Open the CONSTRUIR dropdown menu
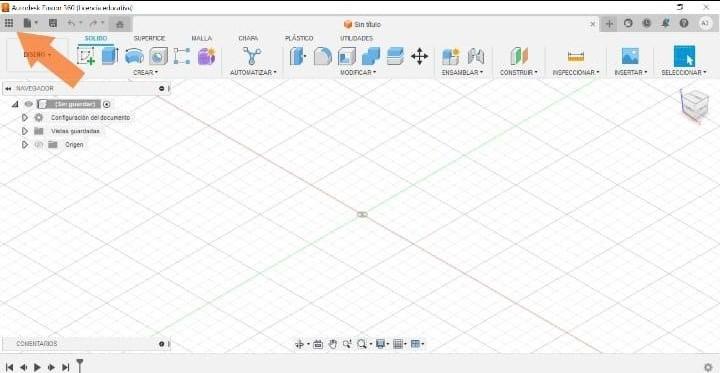This screenshot has width=720, height=373. point(518,73)
